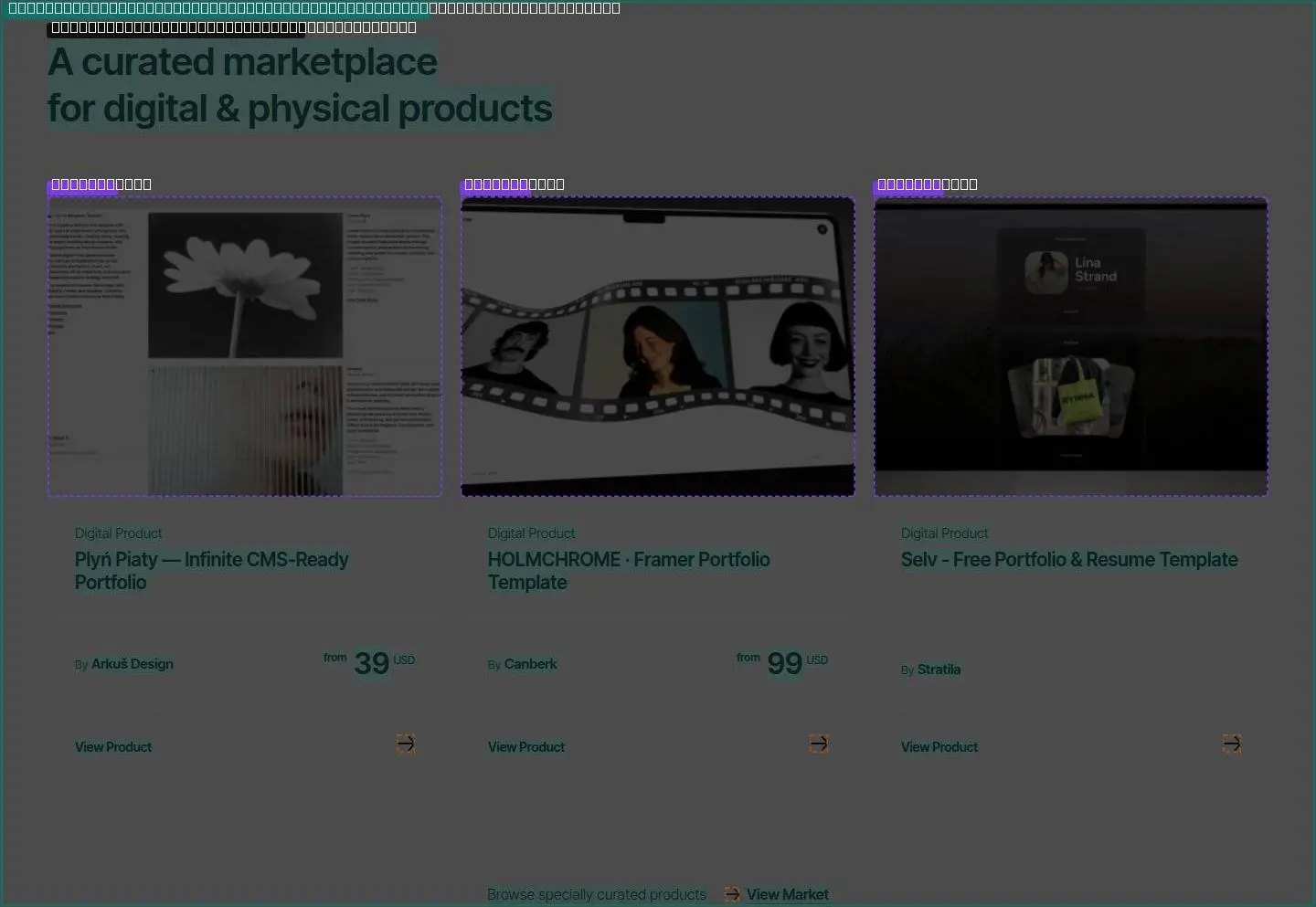
Task: Open HOLMCHROME · Framer Portfolio Template title
Action: (629, 571)
